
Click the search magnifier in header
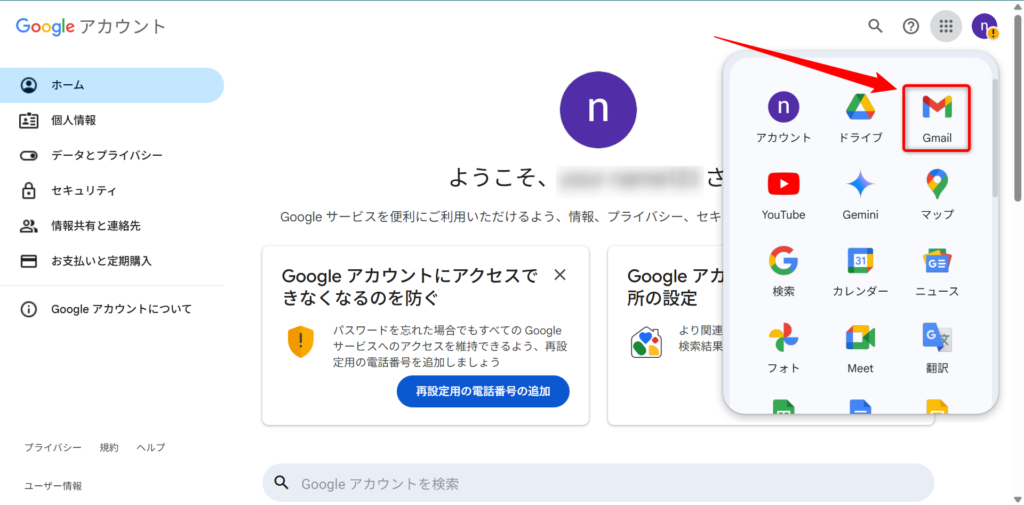click(875, 26)
